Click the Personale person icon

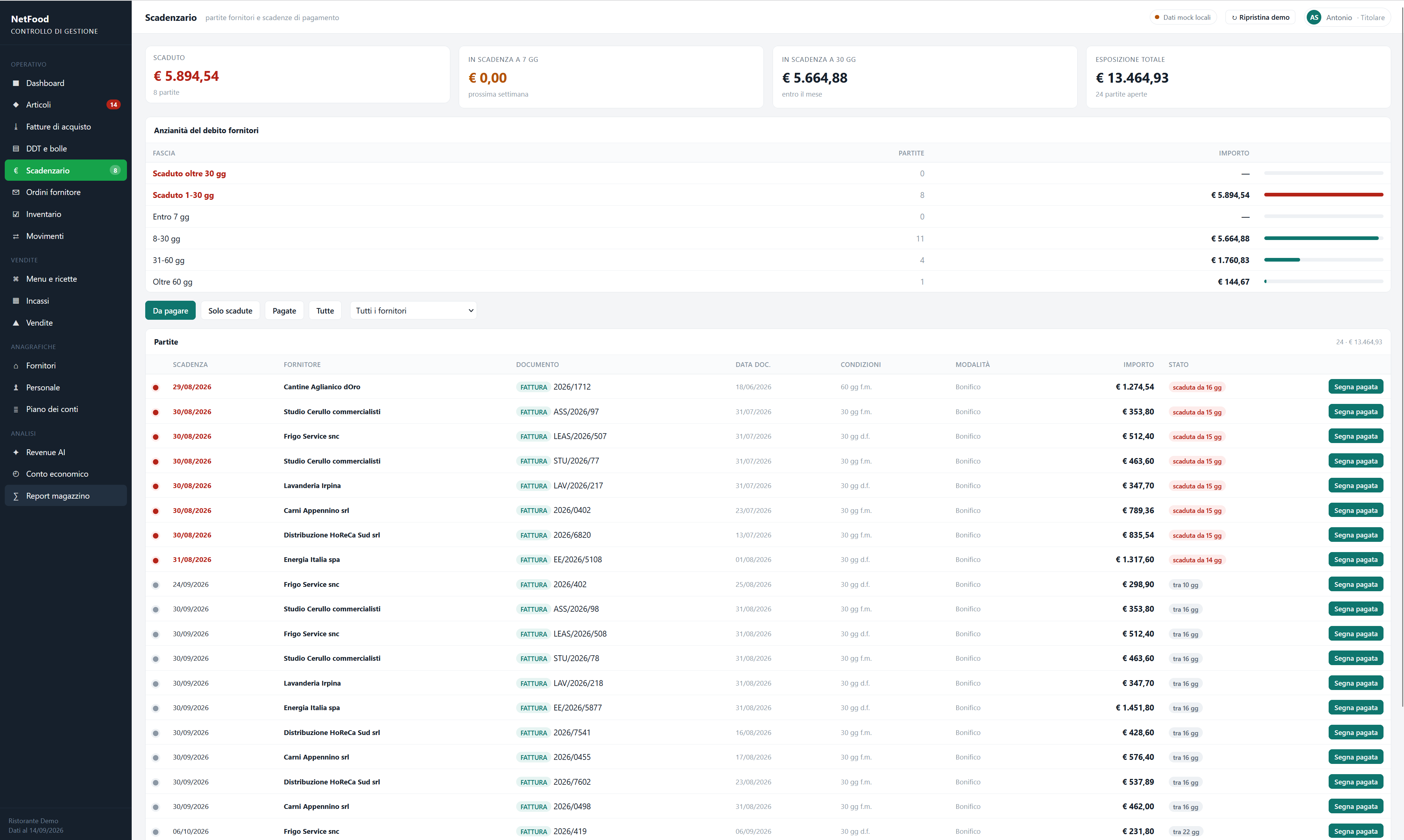[x=16, y=388]
